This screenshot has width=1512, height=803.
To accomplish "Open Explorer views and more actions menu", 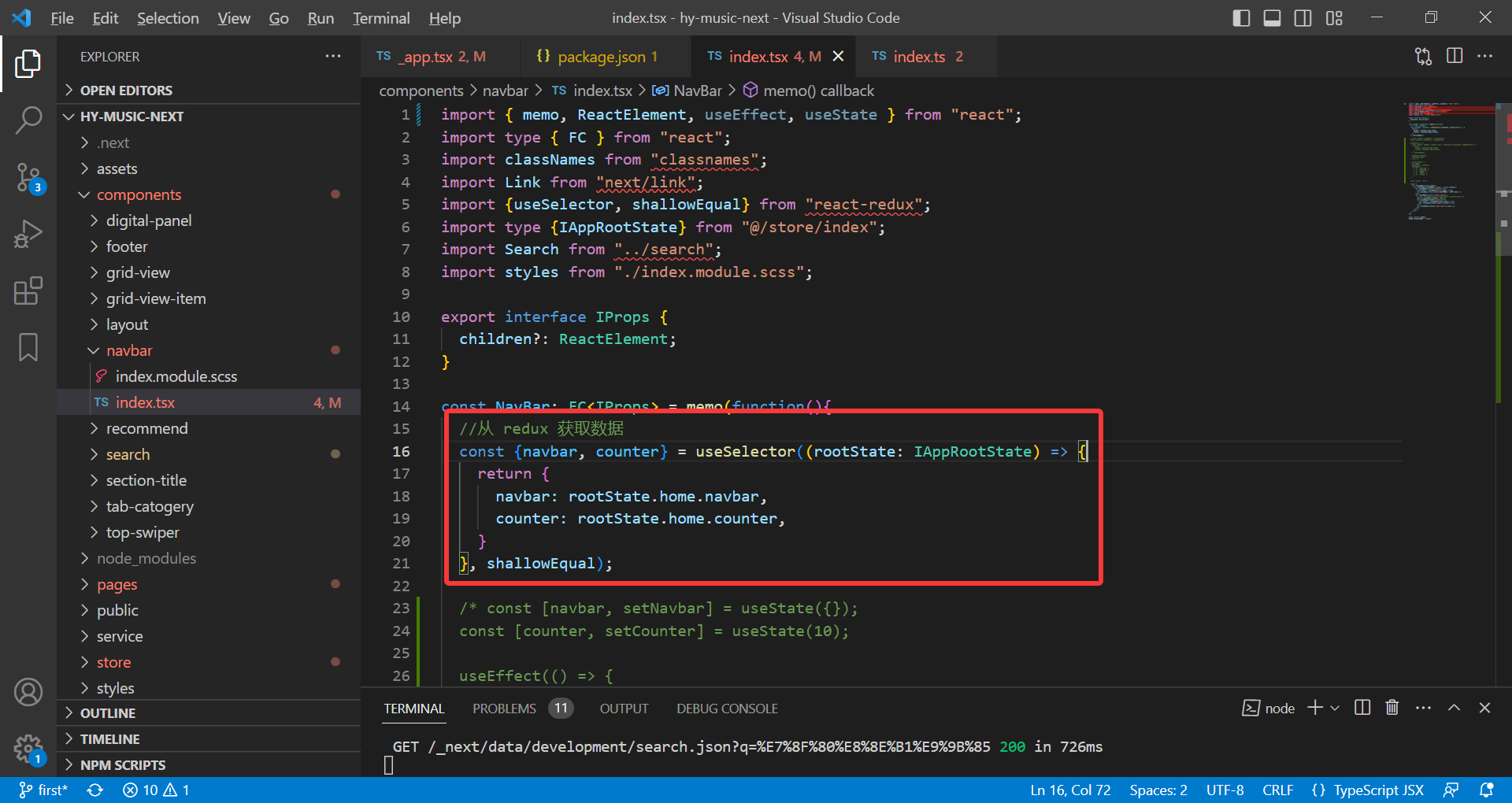I will [333, 57].
